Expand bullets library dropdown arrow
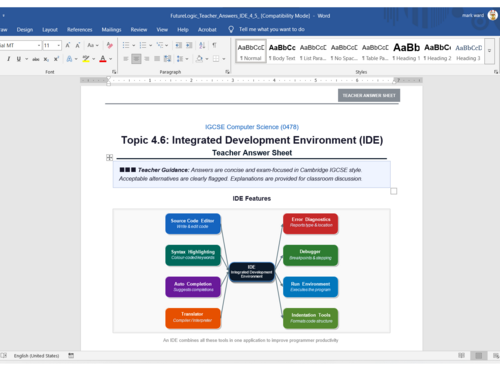The image size is (500, 375). point(134,45)
